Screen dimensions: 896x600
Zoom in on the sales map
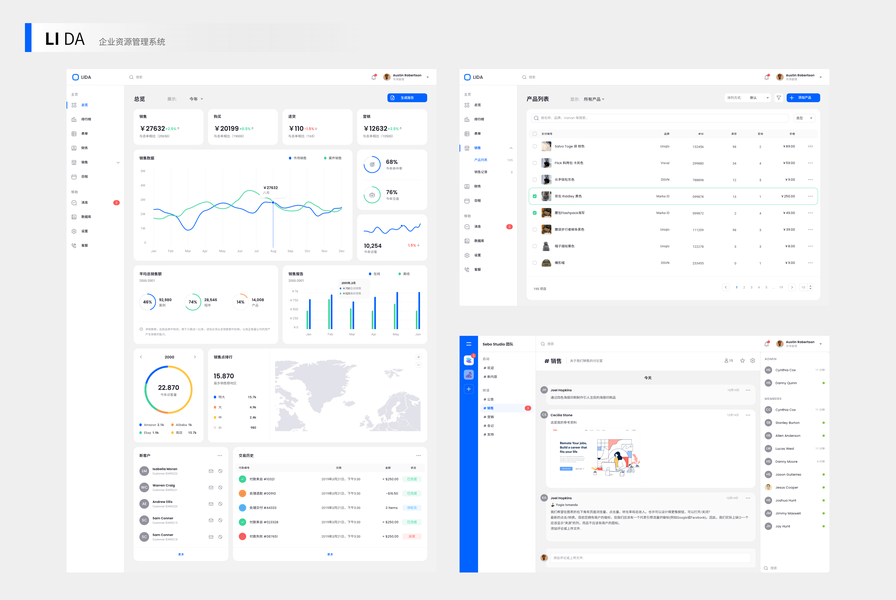pos(418,357)
